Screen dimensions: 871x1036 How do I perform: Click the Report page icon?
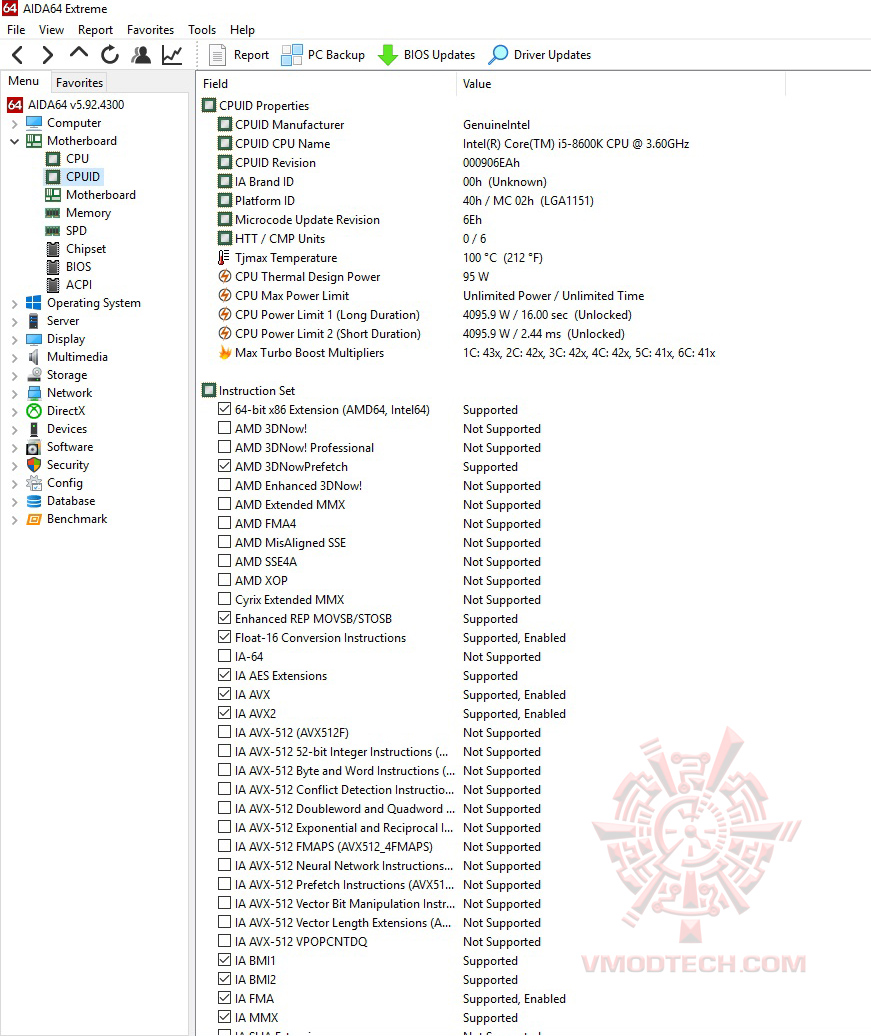click(217, 55)
